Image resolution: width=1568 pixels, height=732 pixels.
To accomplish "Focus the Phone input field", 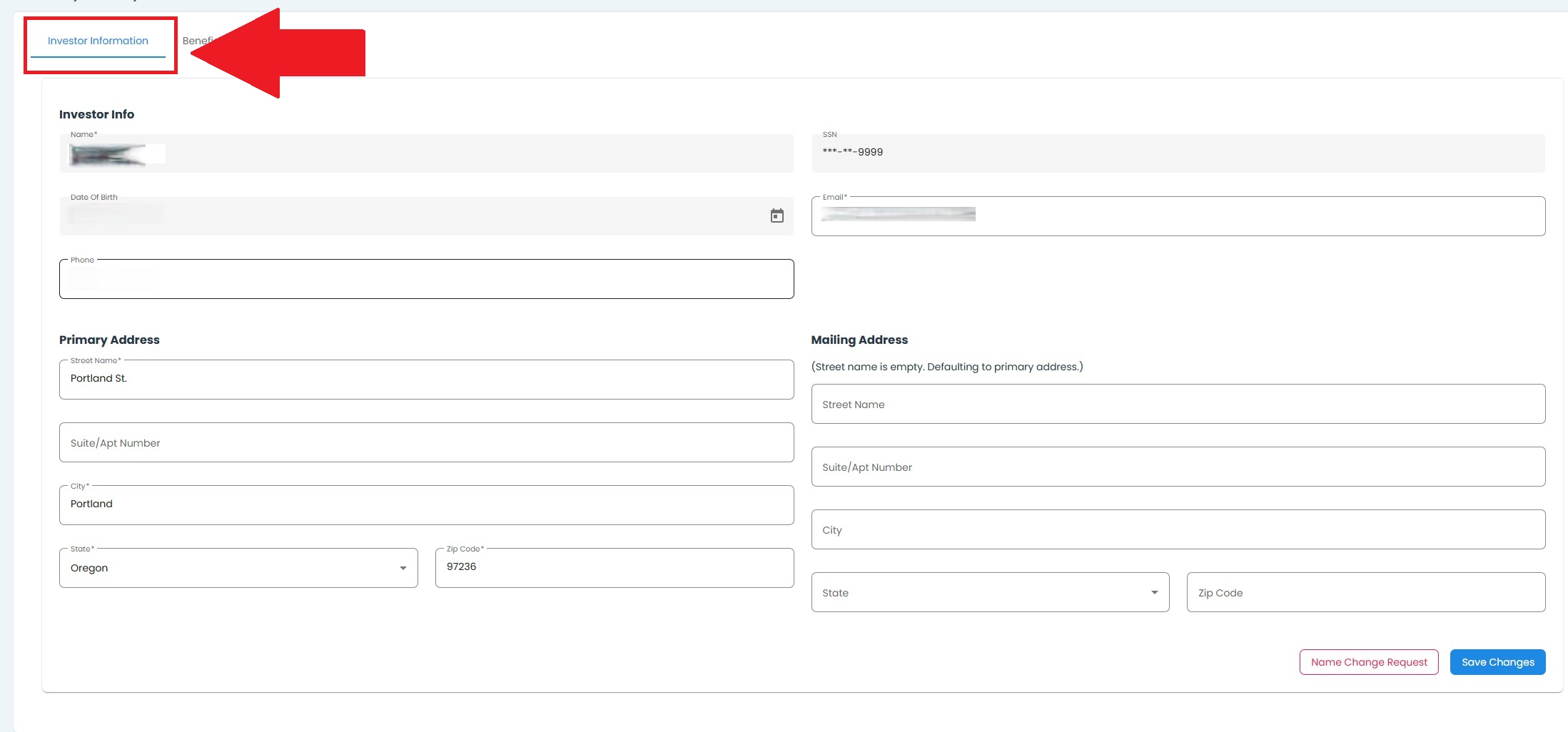I will pyautogui.click(x=426, y=280).
